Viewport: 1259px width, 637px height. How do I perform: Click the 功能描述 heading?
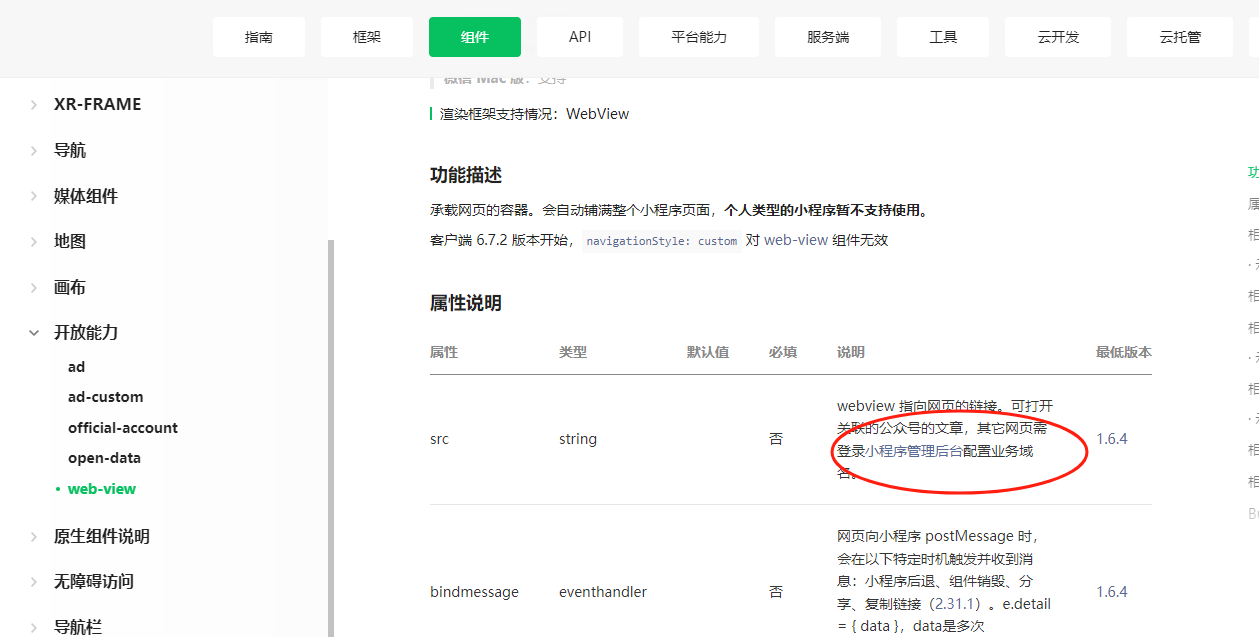466,175
